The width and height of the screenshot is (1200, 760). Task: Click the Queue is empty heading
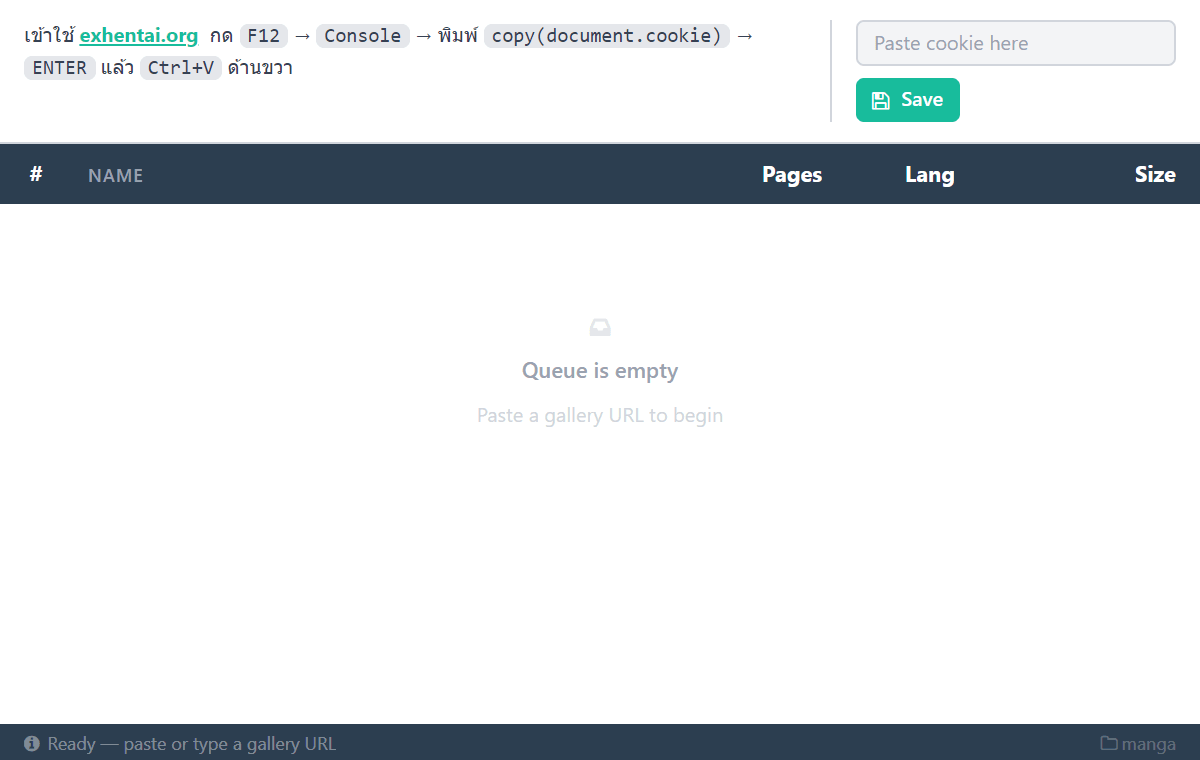pos(600,371)
